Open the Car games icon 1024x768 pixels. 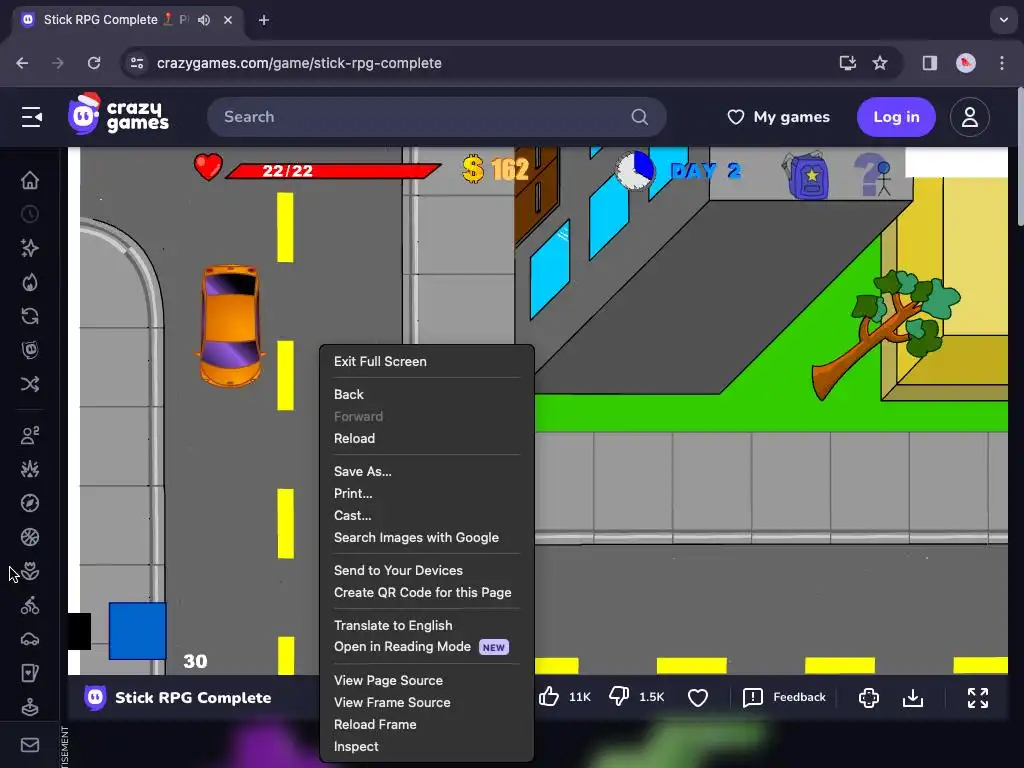30,639
